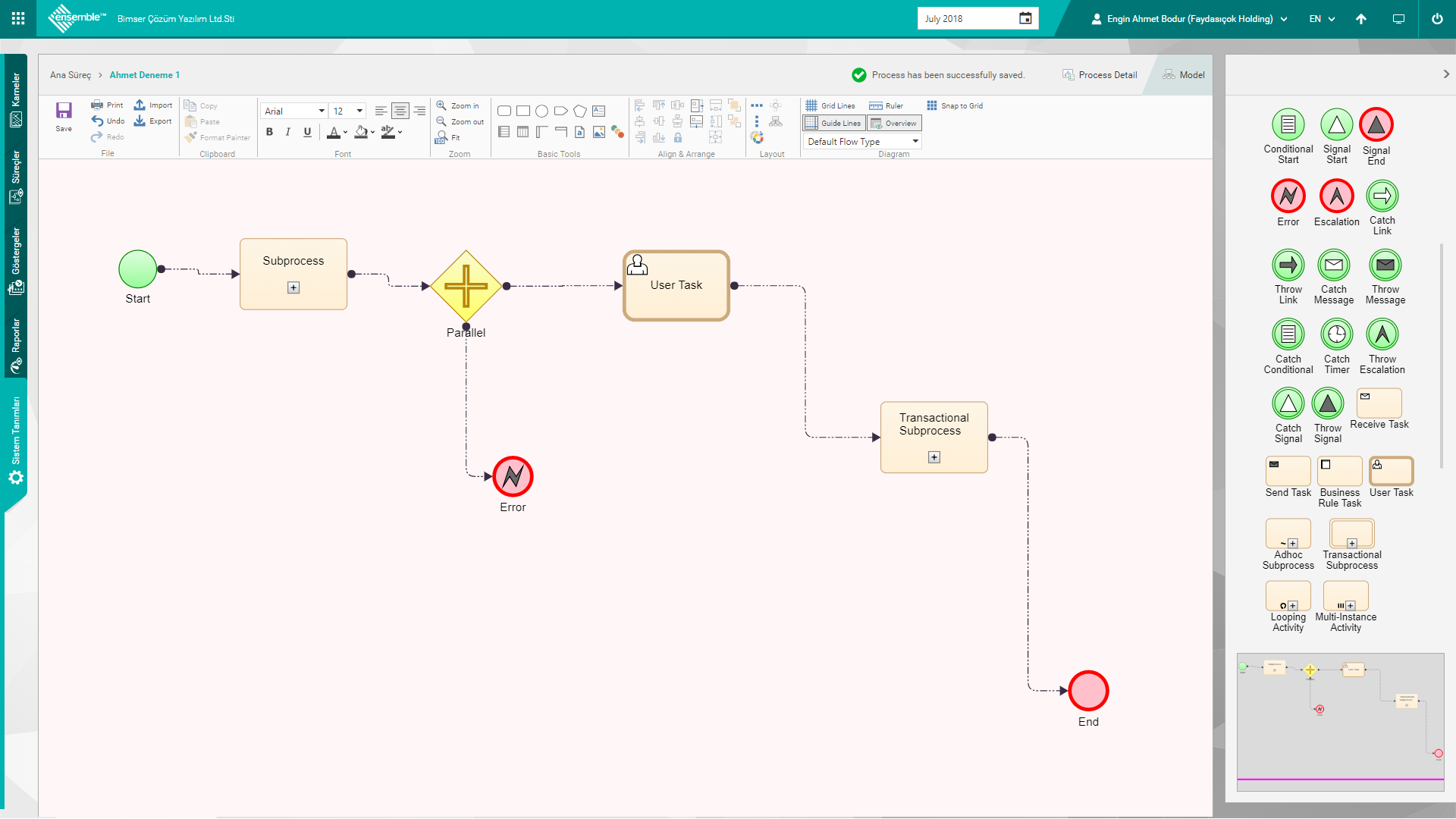
Task: Open the app grid launcher icon
Action: click(18, 18)
